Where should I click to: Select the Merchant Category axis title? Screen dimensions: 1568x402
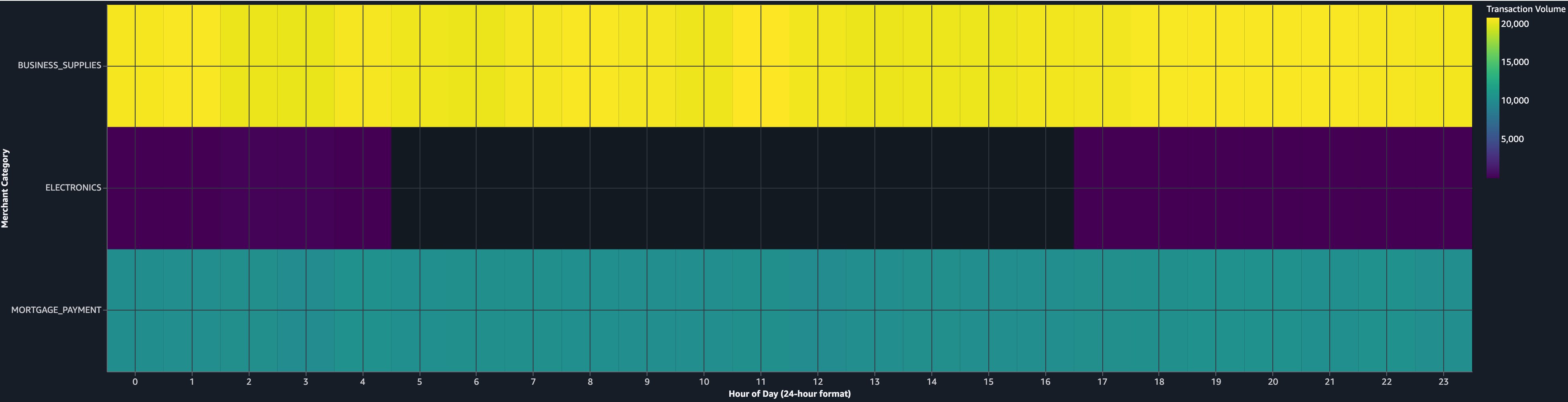click(x=6, y=188)
